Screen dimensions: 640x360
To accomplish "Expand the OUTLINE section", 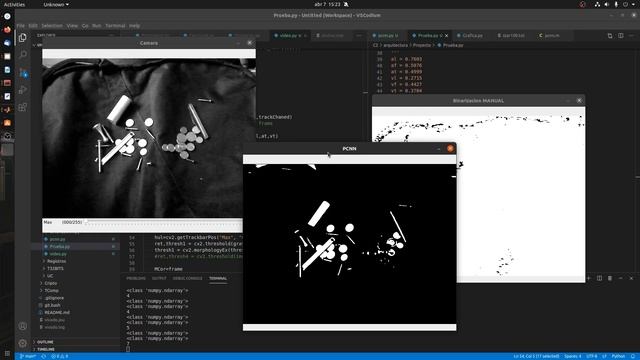I will pos(45,342).
